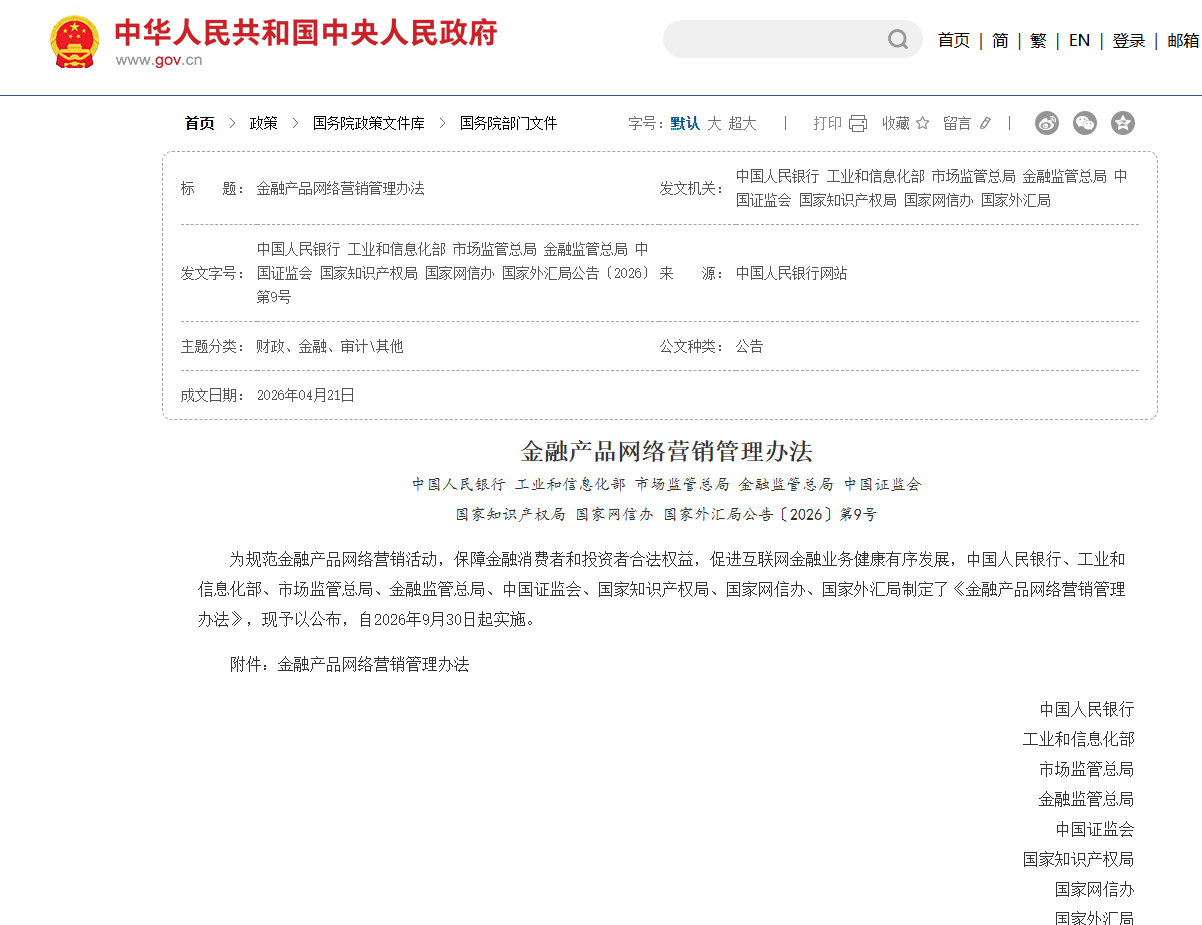Click signature line 中国人民银行

coord(1087,709)
